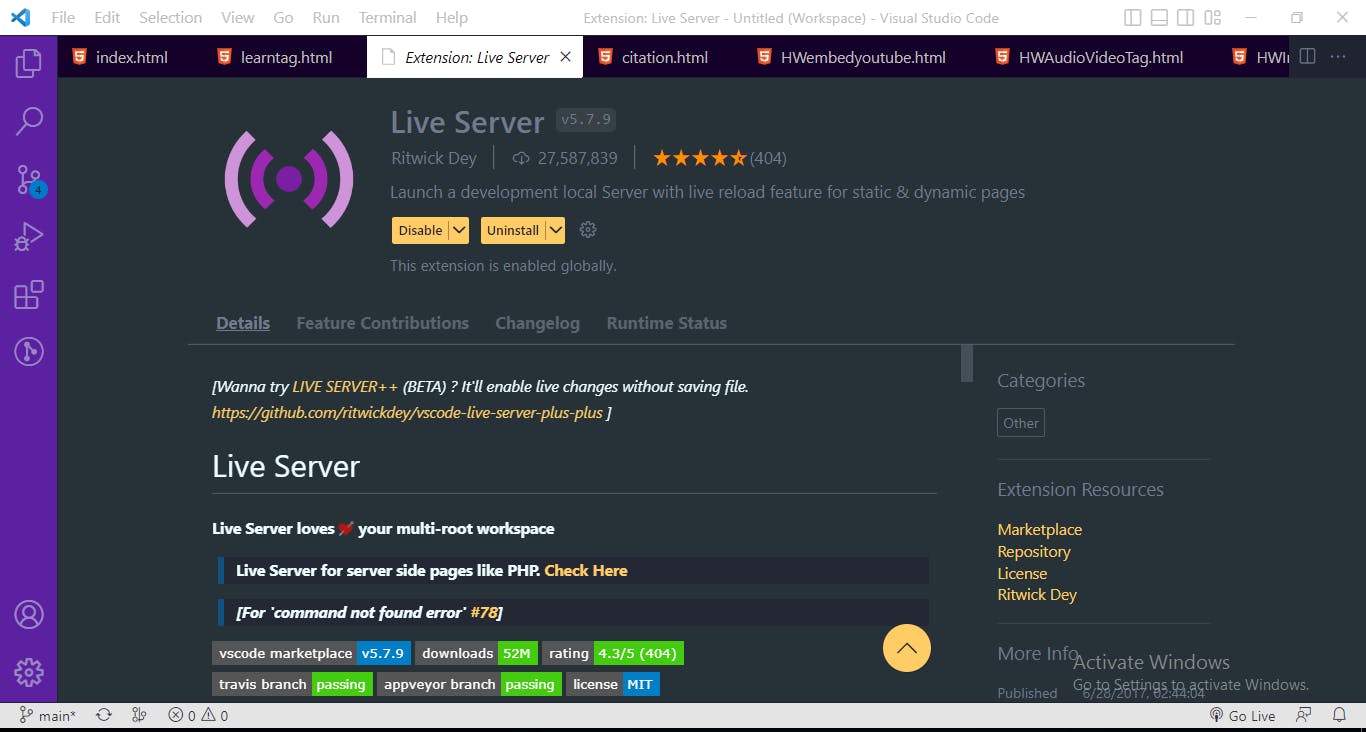Open the editor More Actions ellipsis
This screenshot has width=1366, height=732.
tap(1338, 57)
